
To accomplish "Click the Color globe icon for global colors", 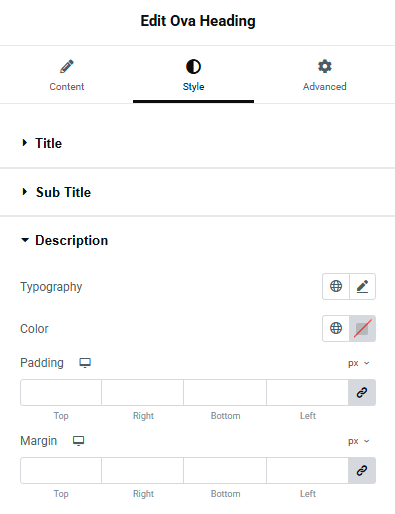I will point(336,328).
